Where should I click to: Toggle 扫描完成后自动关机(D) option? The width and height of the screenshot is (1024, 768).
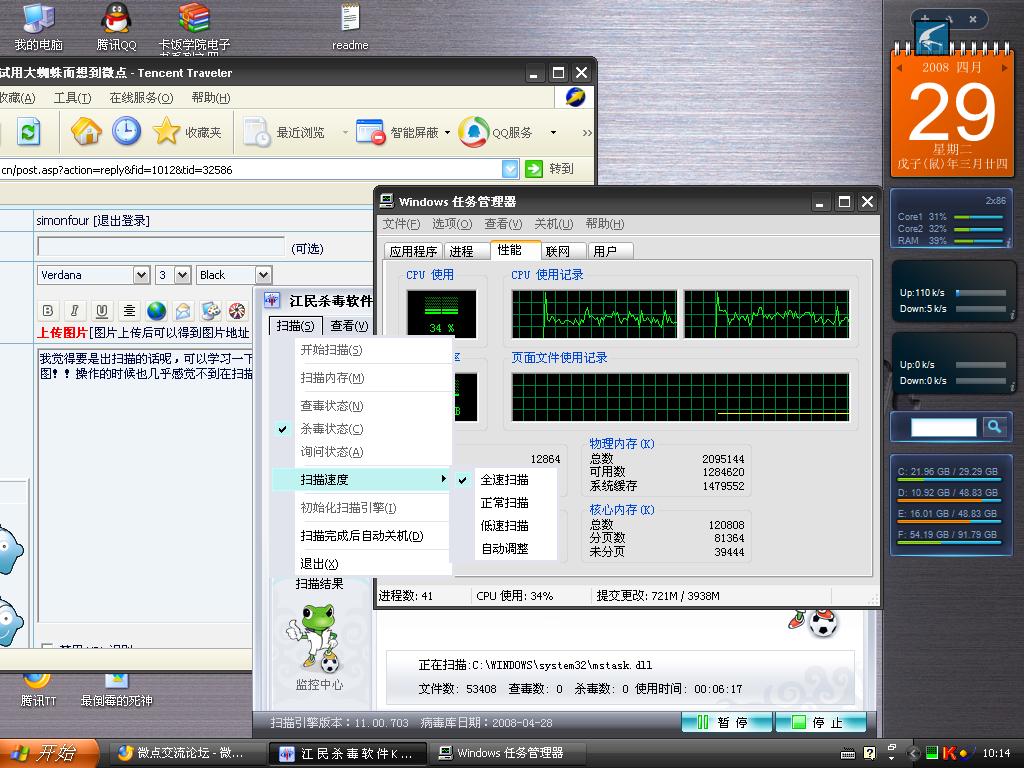361,536
